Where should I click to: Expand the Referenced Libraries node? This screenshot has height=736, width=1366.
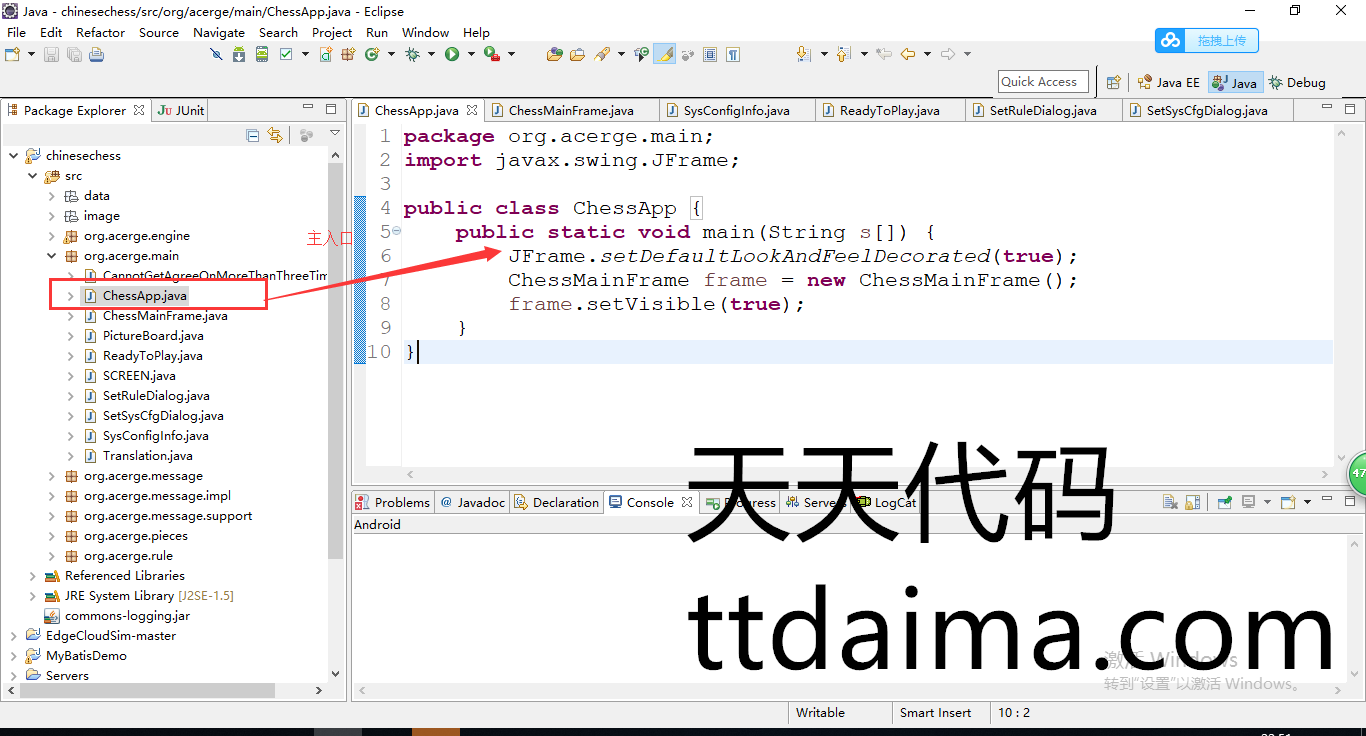tap(33, 576)
